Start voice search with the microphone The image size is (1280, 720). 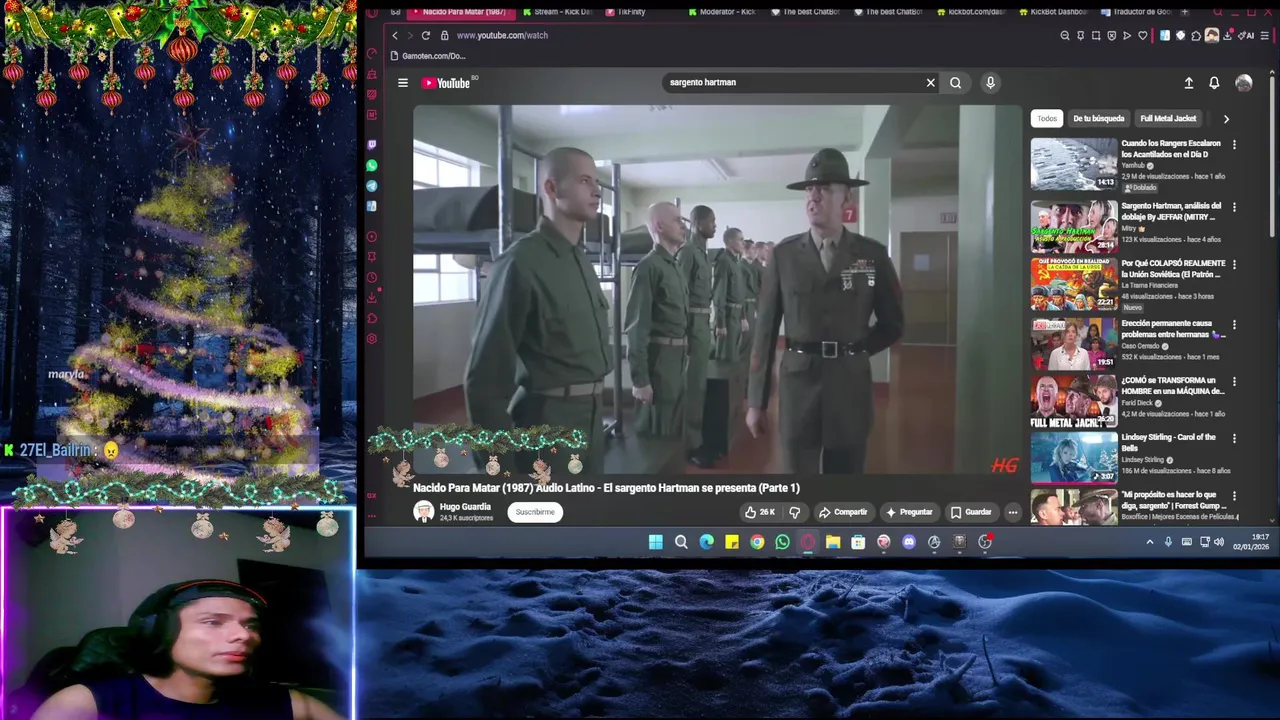[990, 83]
